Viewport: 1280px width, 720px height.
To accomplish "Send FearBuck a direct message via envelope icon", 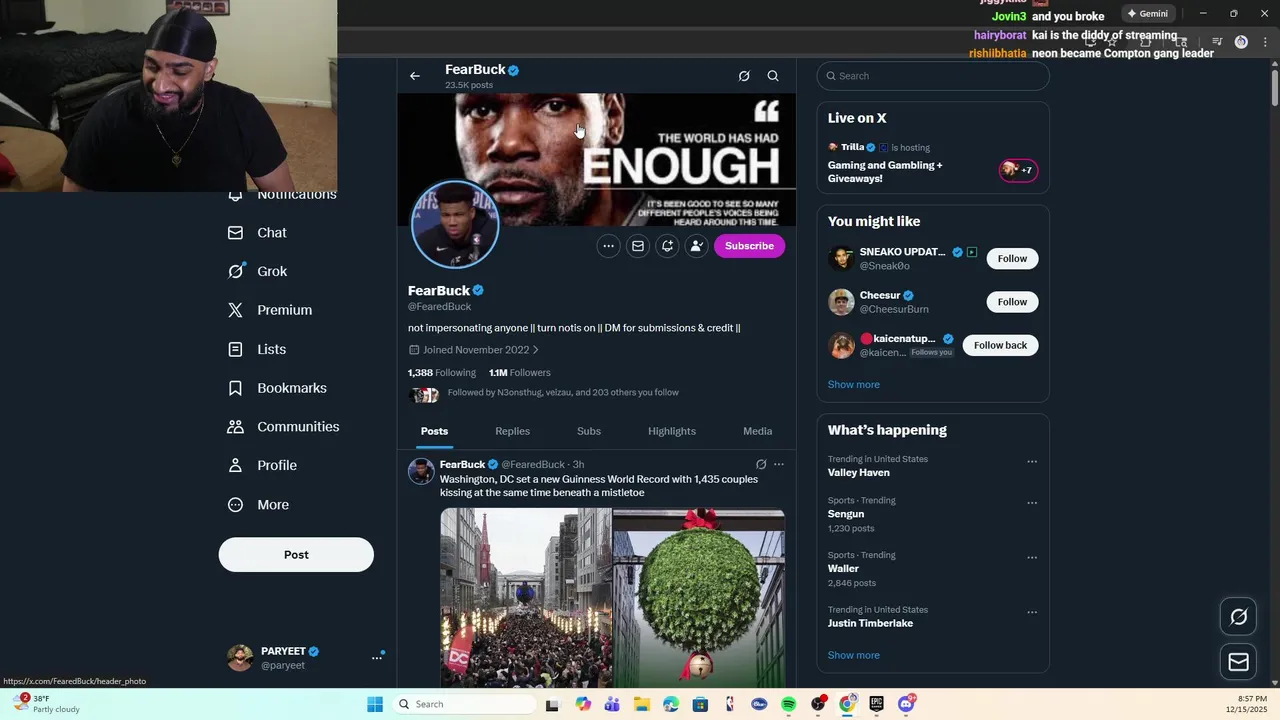I will [638, 246].
